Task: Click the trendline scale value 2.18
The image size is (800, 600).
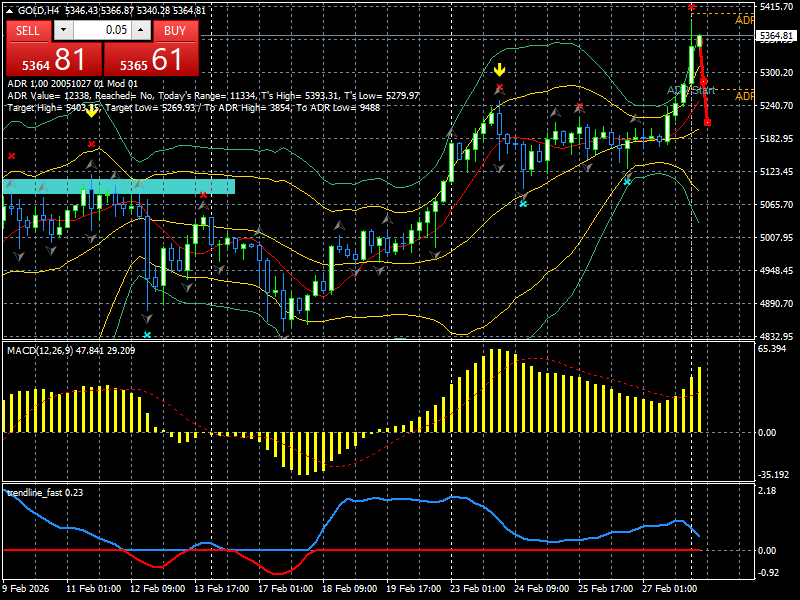Action: (x=767, y=490)
